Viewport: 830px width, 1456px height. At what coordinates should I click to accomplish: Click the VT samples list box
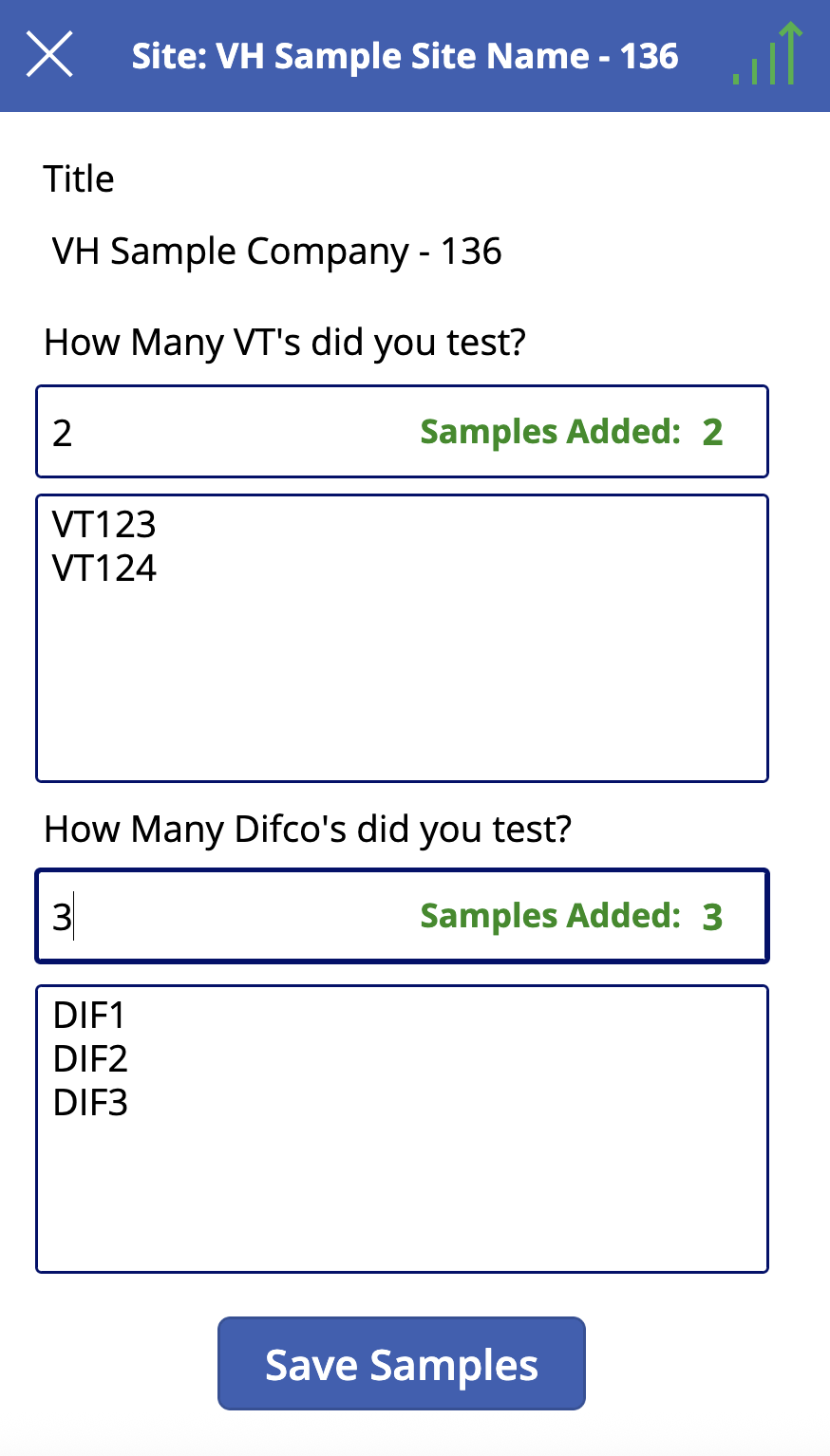point(402,664)
